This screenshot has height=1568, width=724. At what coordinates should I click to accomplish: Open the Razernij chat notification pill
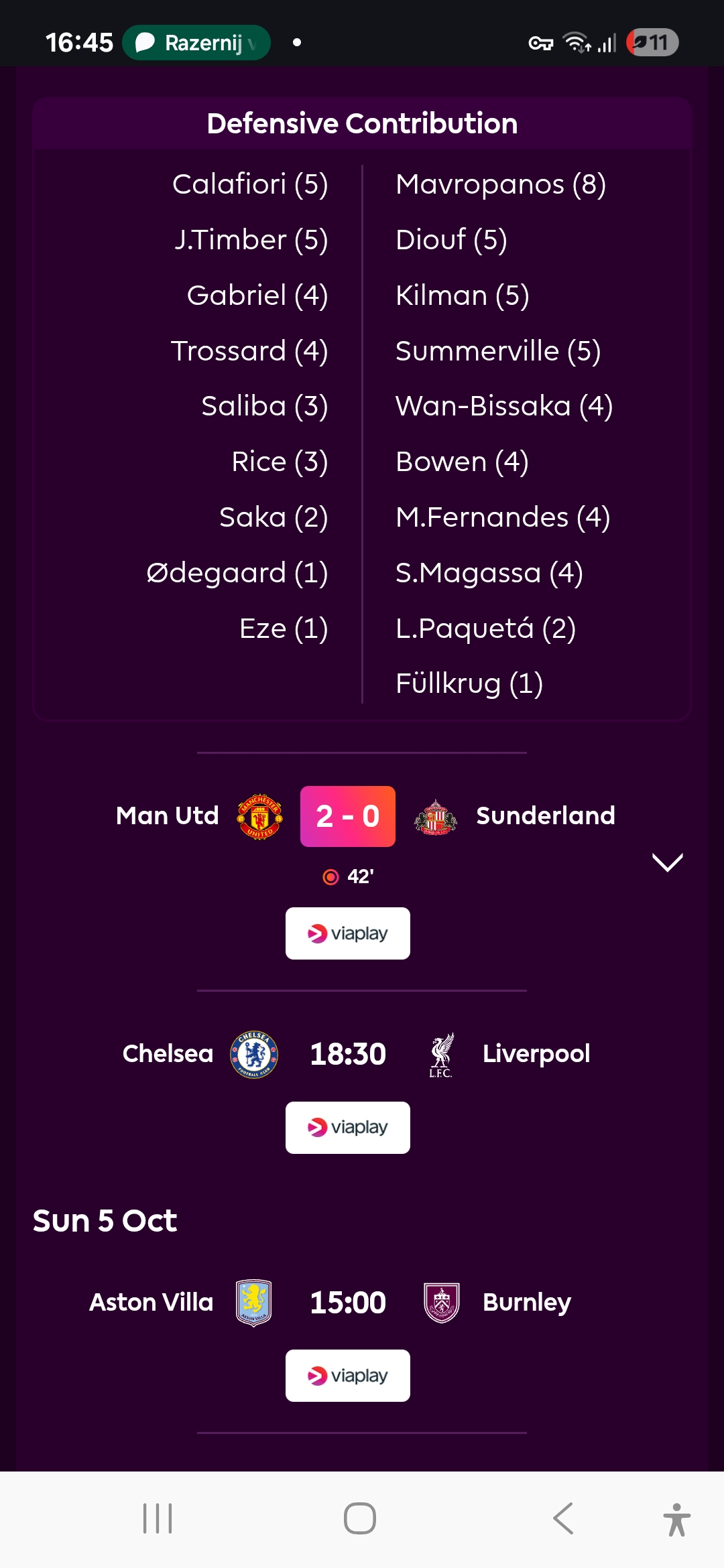click(x=196, y=43)
